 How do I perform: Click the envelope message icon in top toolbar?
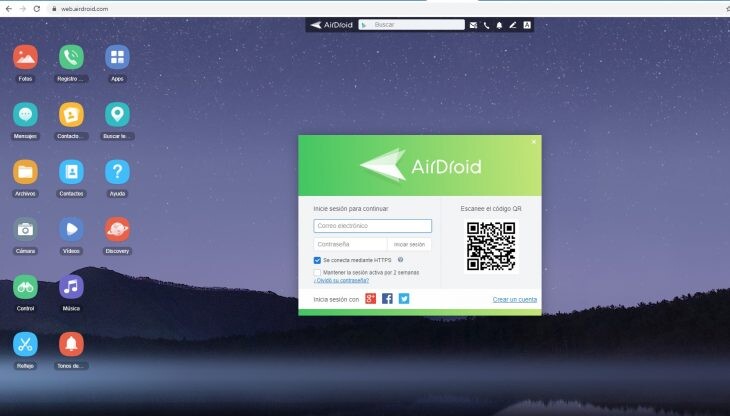pyautogui.click(x=473, y=25)
